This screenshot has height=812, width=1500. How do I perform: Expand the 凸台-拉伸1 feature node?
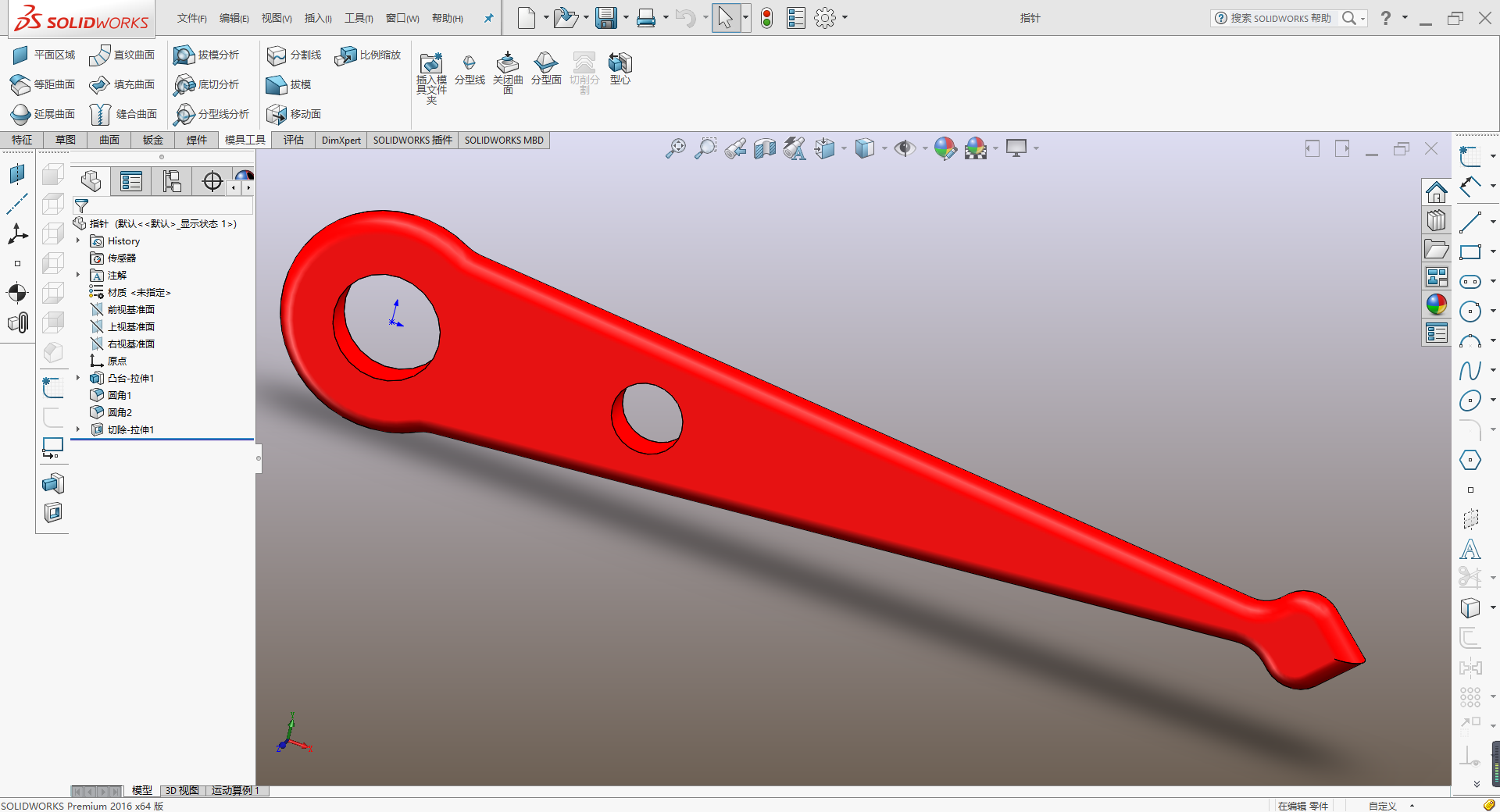tap(78, 378)
